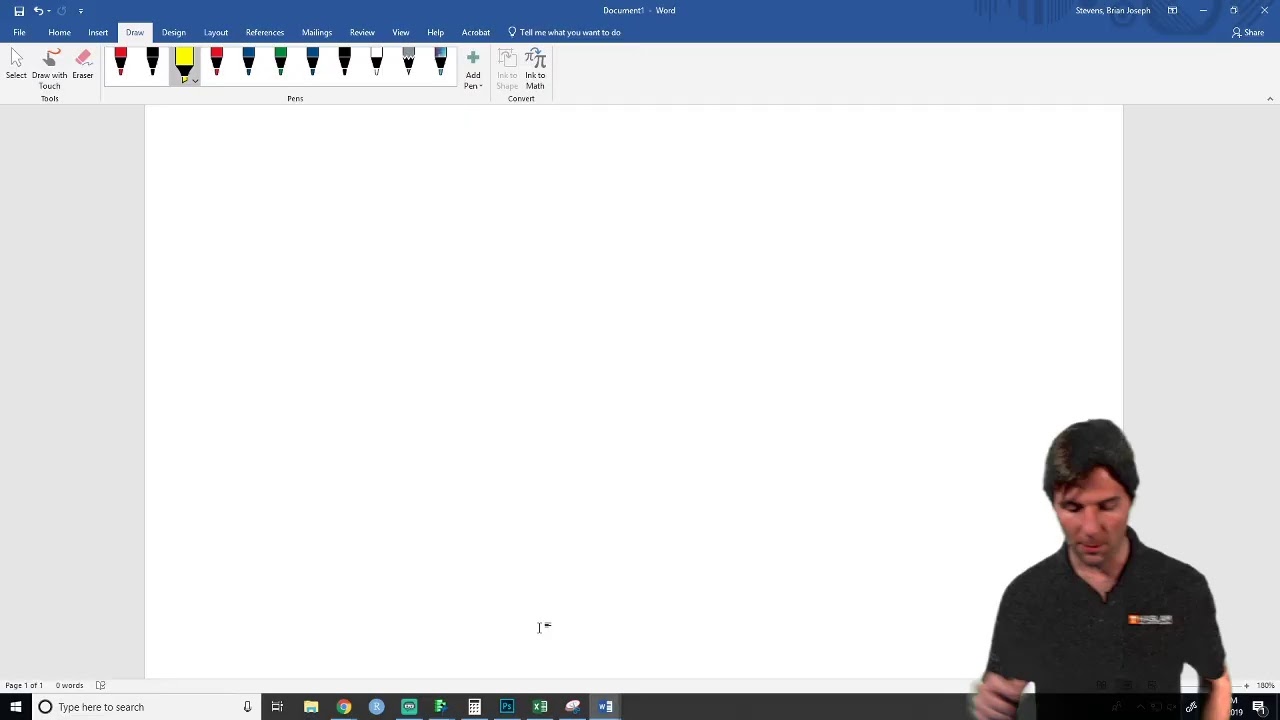Open the yellow highlighter options arrow
This screenshot has height=720, width=1280.
click(x=194, y=80)
